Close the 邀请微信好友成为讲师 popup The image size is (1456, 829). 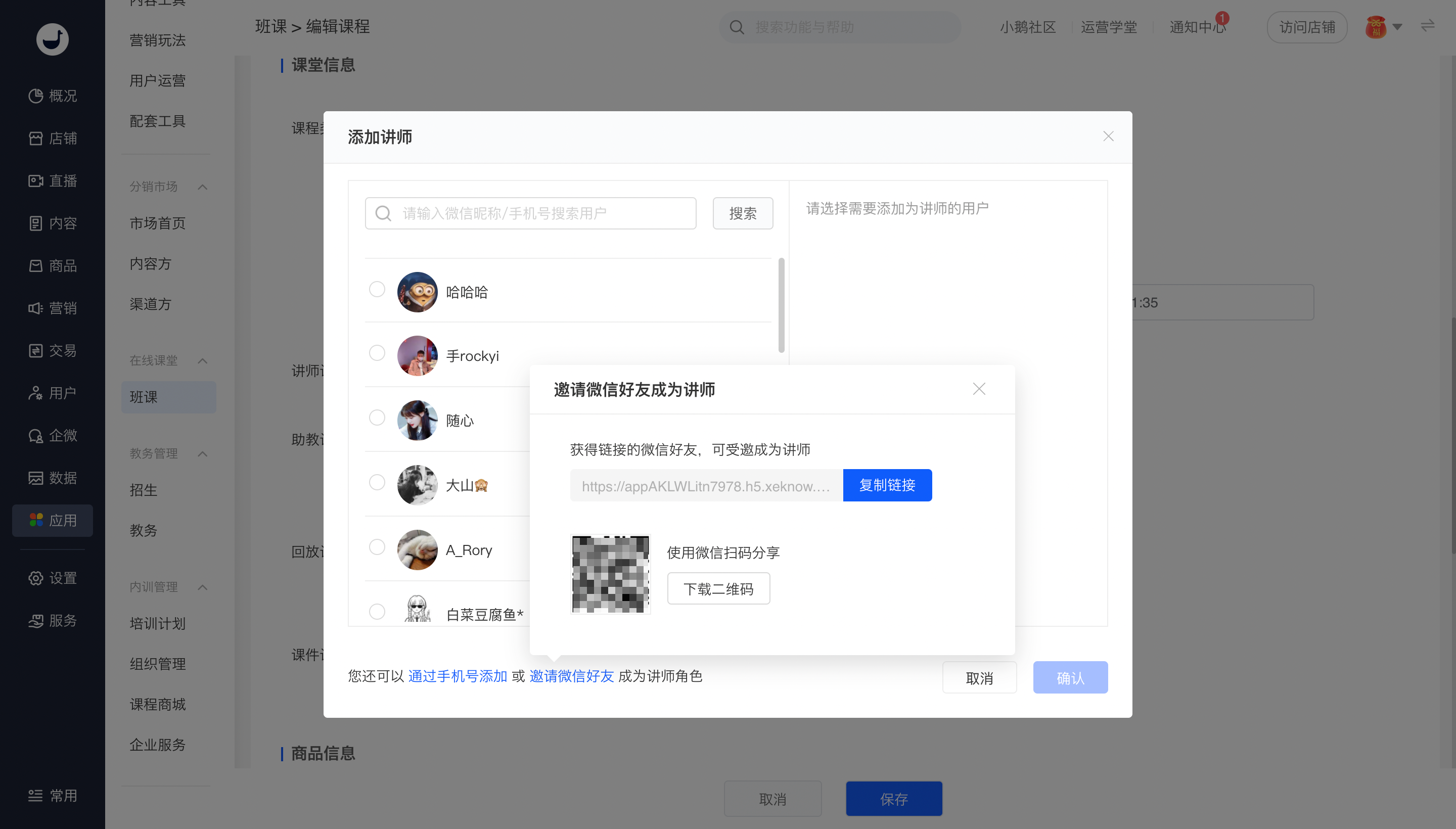tap(979, 389)
